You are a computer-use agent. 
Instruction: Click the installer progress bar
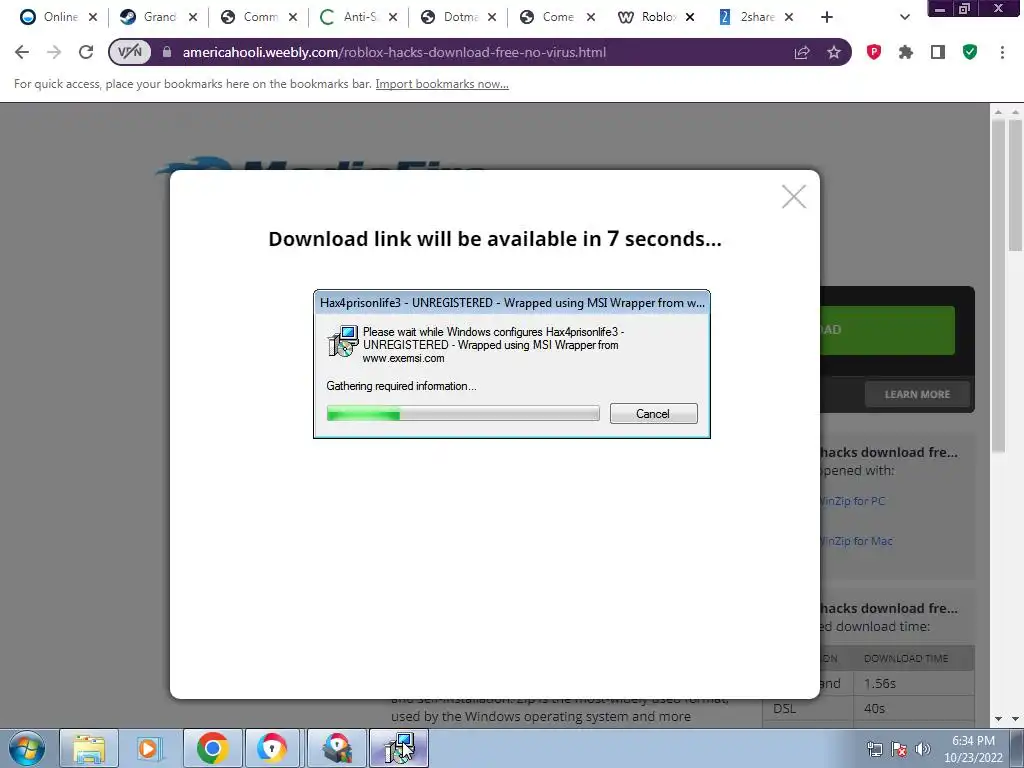point(463,413)
